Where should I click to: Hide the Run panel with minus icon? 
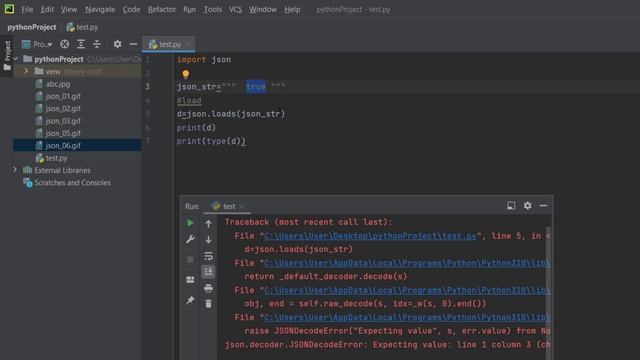543,206
